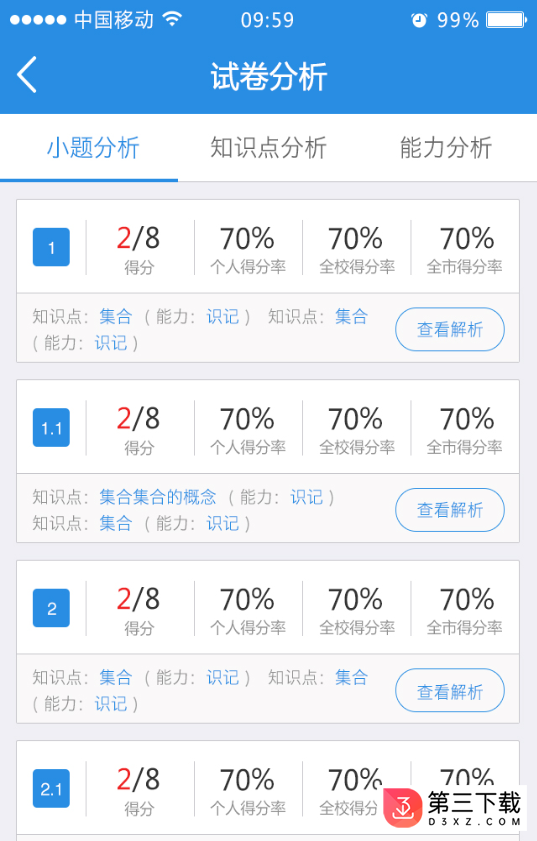Viewport: 537px width, 841px height.
Task: Tap the 第三下载 D3XZ.COM watermark logo
Action: tap(454, 807)
